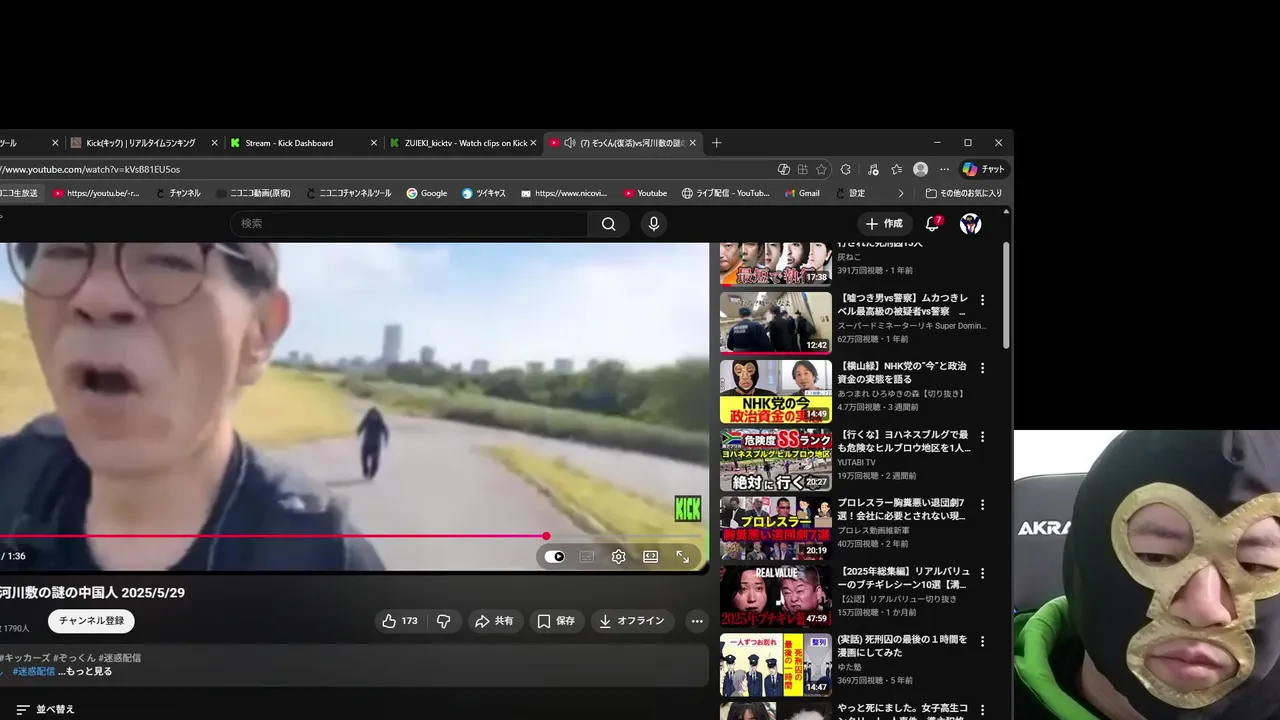Enter fullscreen on the video player
The width and height of the screenshot is (1280, 720).
pyautogui.click(x=683, y=557)
